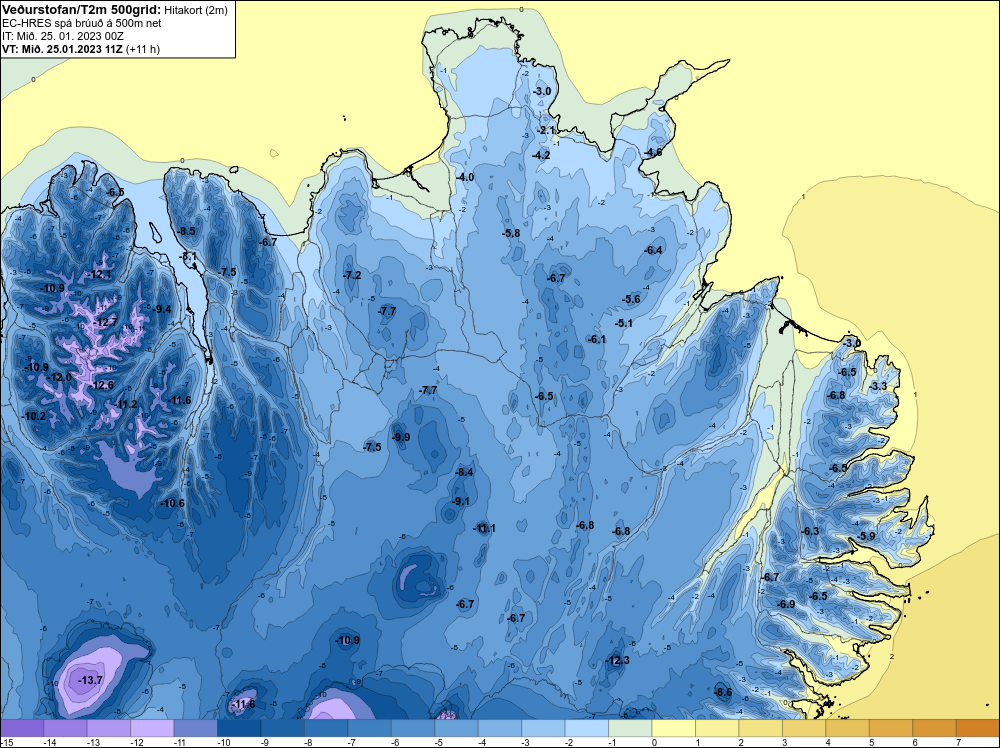This screenshot has height=748, width=1000.
Task: Click the -12.6 temperature label
Action: 102,385
